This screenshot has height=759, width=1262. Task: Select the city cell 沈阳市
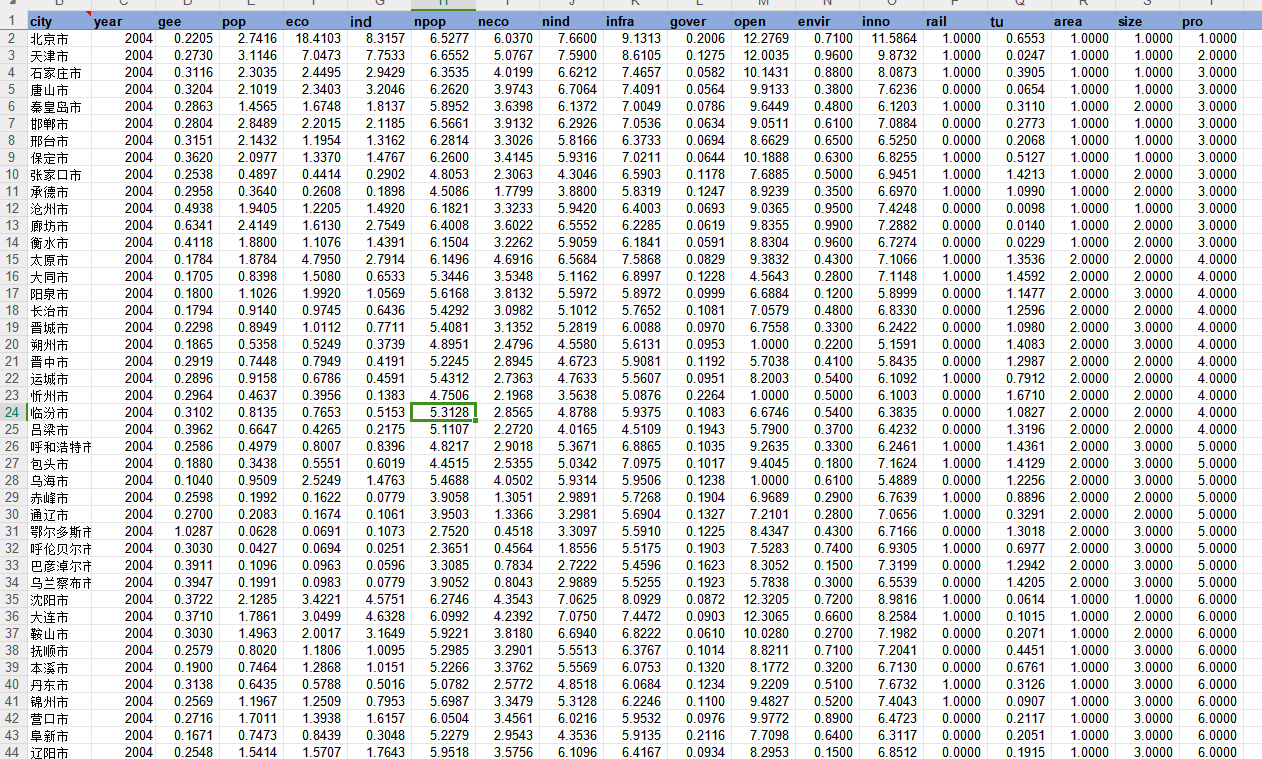click(x=58, y=599)
